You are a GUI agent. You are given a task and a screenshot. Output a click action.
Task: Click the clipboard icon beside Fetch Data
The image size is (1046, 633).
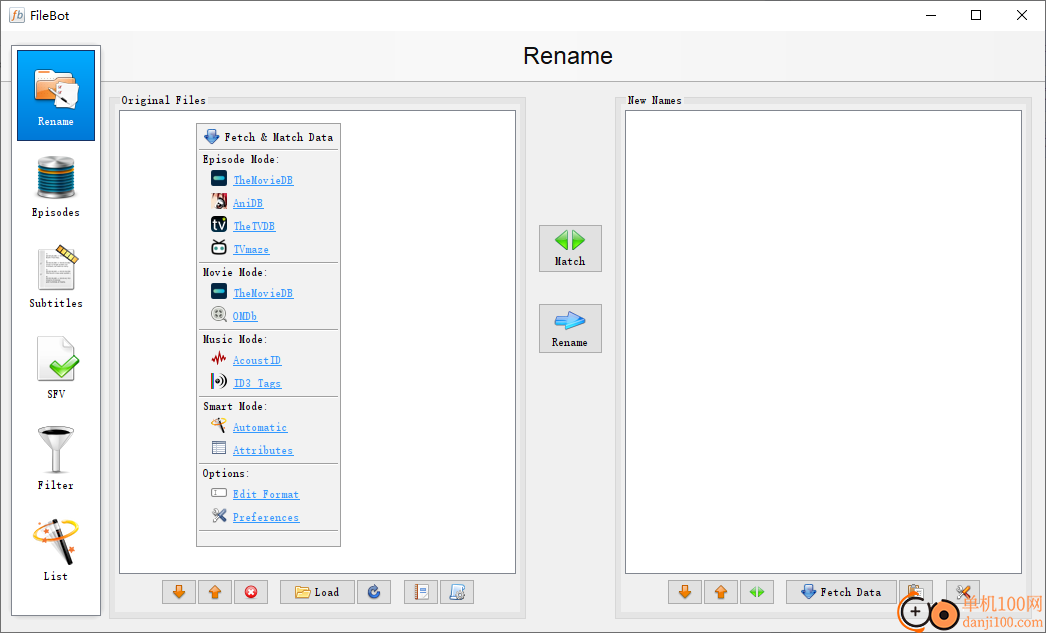916,592
